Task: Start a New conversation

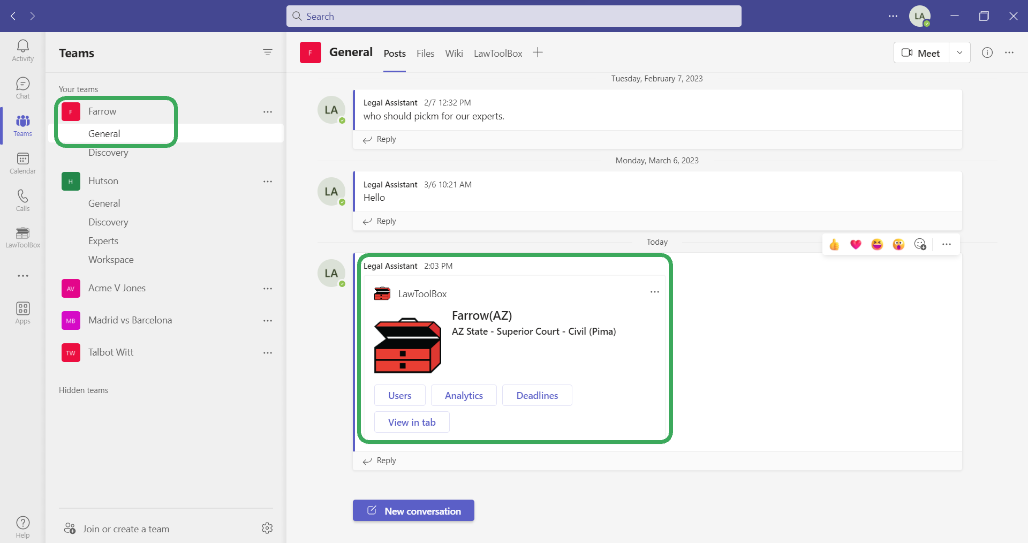Action: (414, 511)
